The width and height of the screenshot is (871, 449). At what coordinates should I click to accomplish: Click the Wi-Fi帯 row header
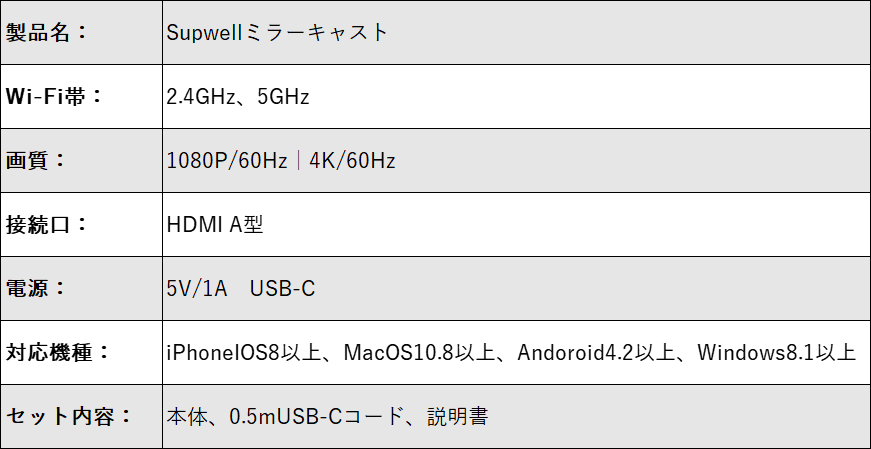click(x=81, y=97)
